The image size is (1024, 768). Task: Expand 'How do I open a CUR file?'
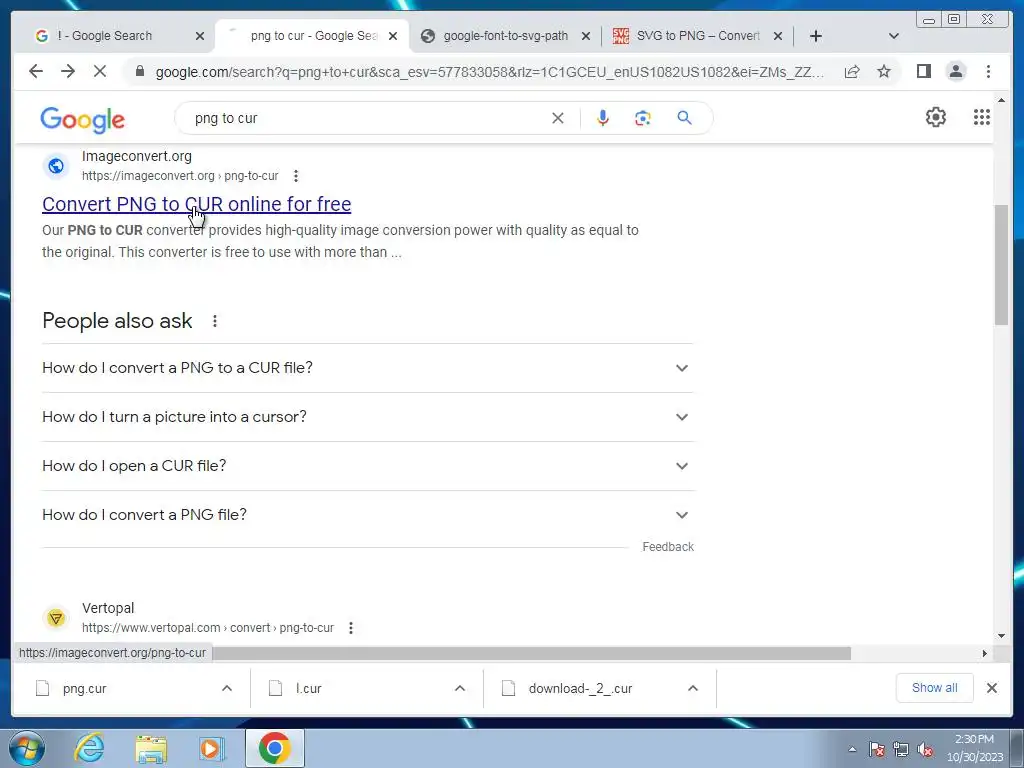tap(367, 466)
